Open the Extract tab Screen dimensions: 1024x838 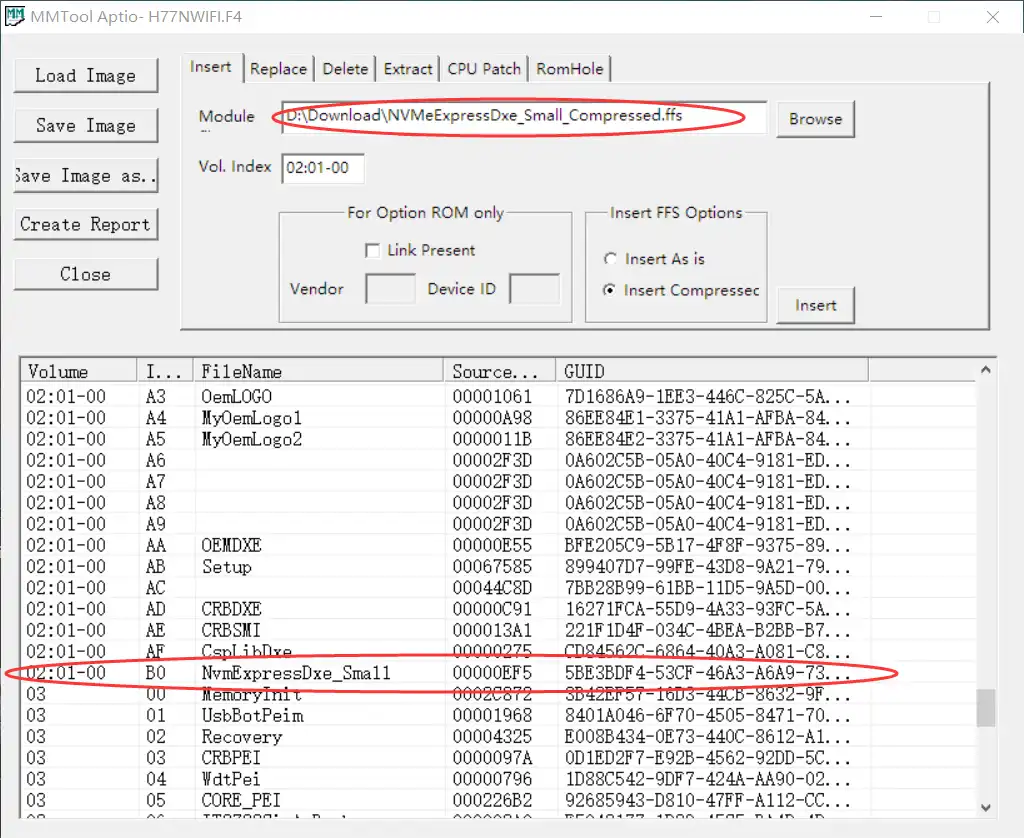[x=408, y=69]
